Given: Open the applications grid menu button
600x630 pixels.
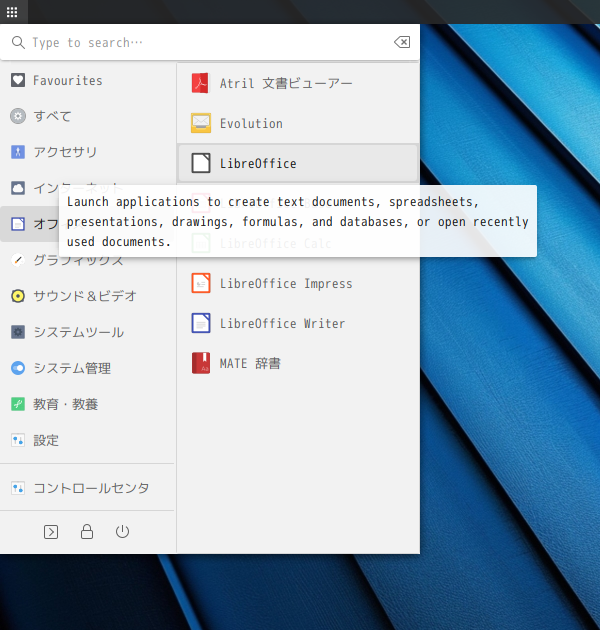Looking at the screenshot, I should (12, 12).
